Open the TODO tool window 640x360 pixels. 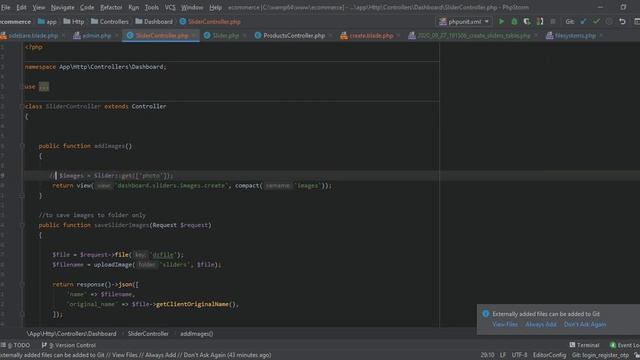tap(16, 345)
